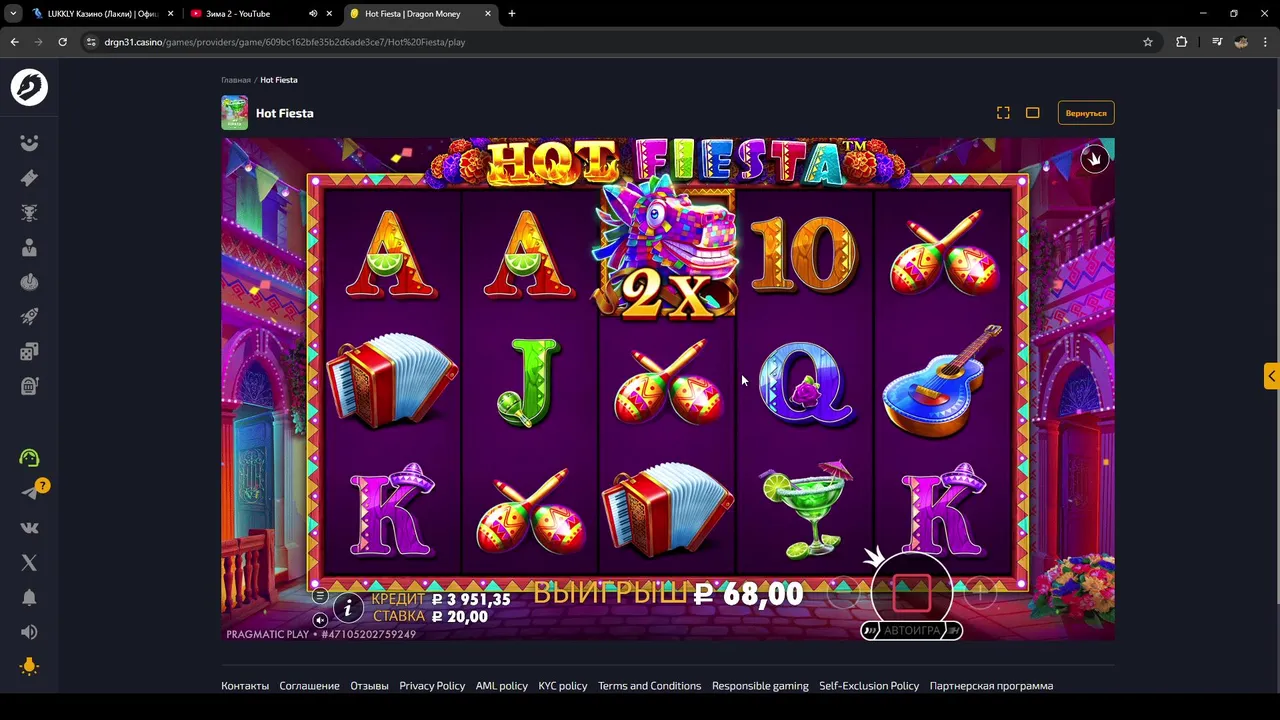Open the notifications bell

pos(29,597)
